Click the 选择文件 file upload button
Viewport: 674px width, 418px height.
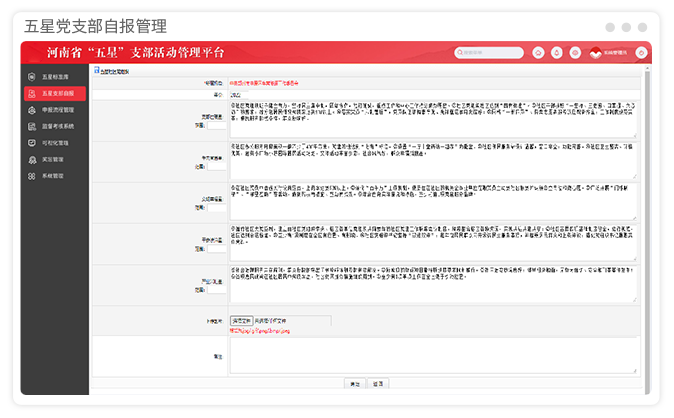[241, 320]
